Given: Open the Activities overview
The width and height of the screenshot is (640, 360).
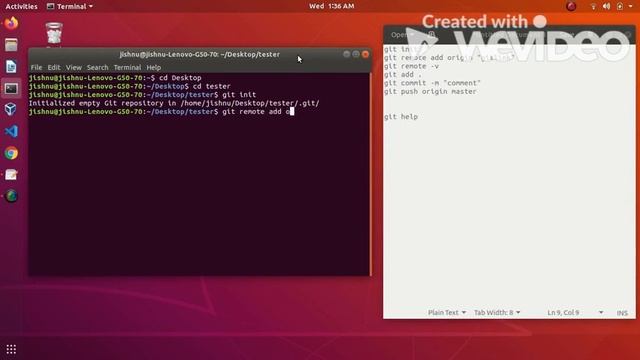Looking at the screenshot, I should point(21,6).
